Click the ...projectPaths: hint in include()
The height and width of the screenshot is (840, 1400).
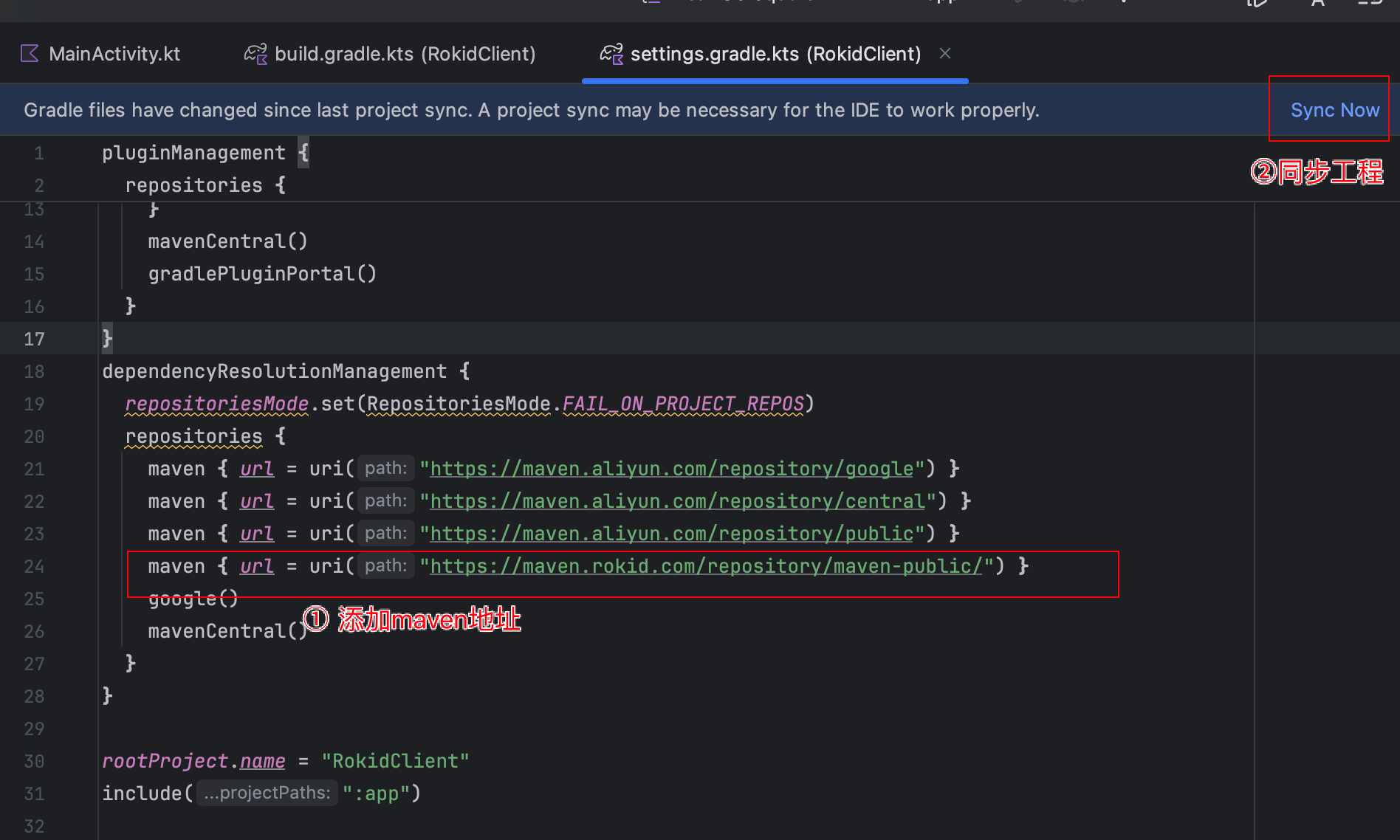pyautogui.click(x=267, y=793)
